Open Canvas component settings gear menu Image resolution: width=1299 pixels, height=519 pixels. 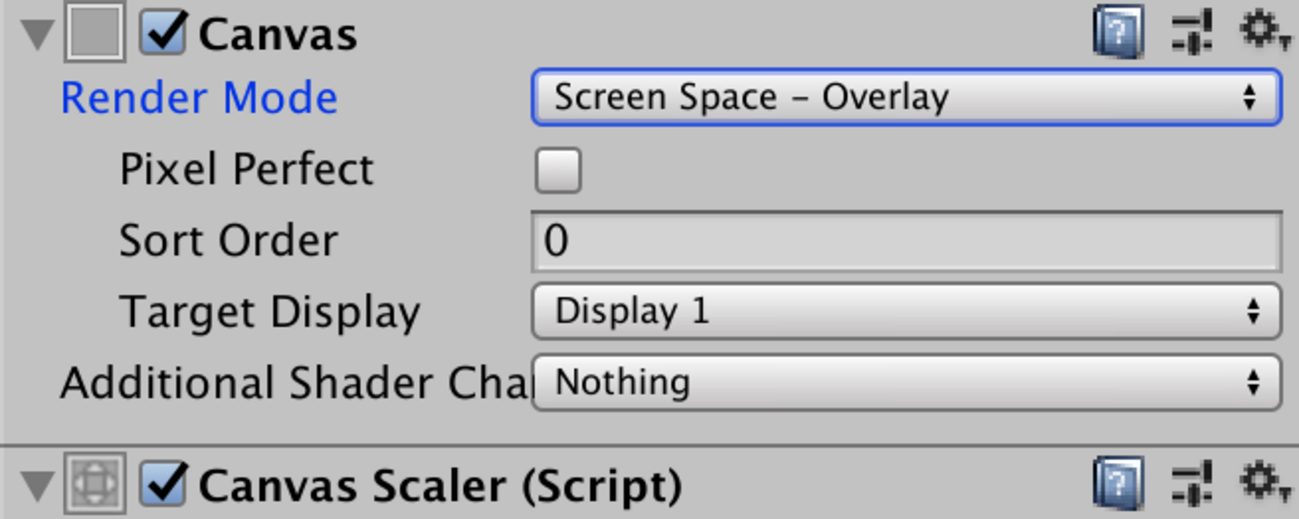[1265, 31]
